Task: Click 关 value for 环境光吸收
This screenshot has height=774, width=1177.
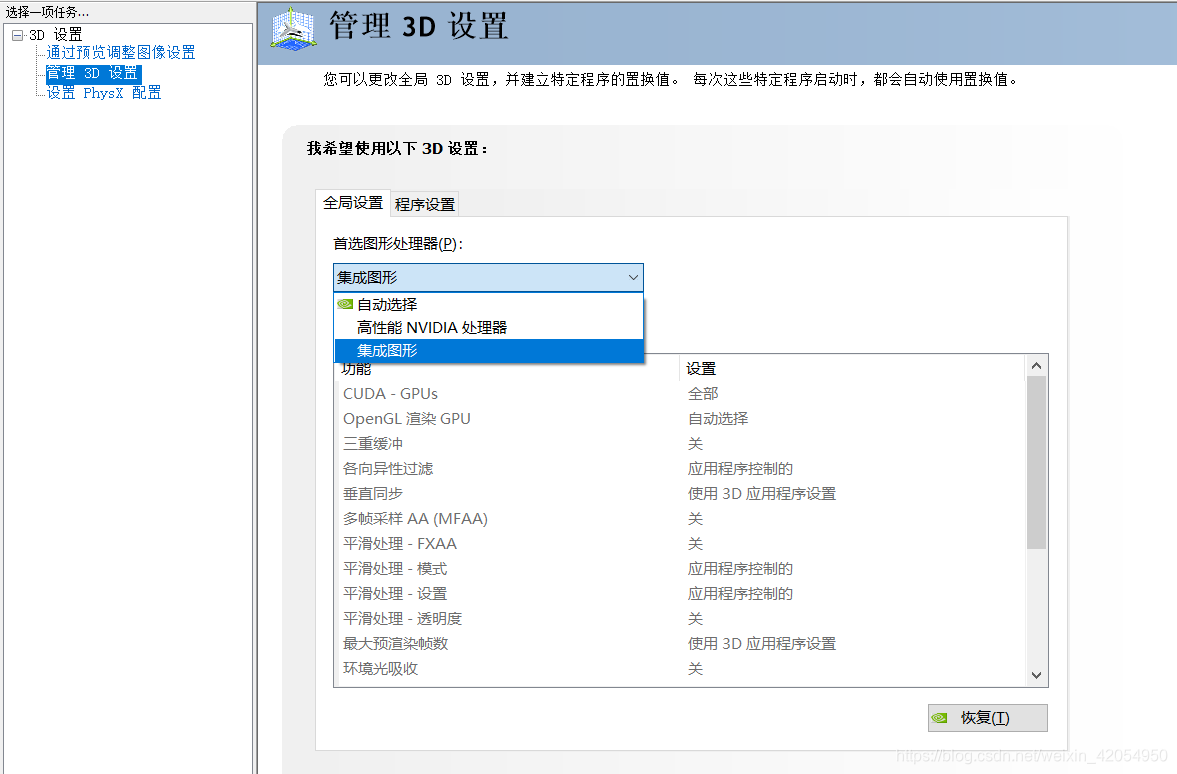Action: point(695,669)
